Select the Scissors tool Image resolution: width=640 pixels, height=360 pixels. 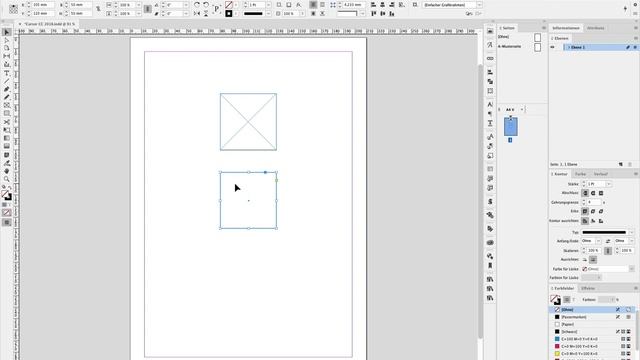(7, 122)
